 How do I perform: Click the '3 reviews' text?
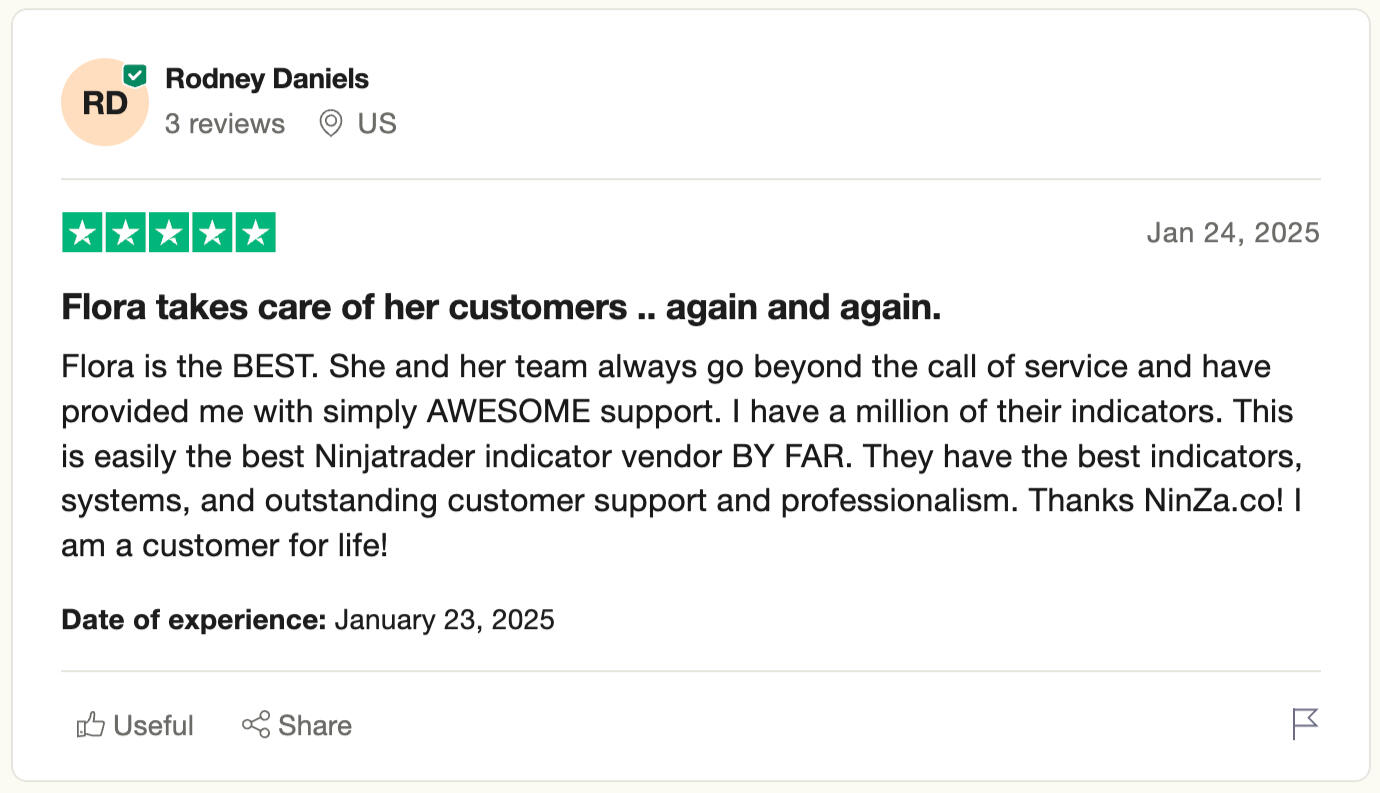(x=225, y=124)
